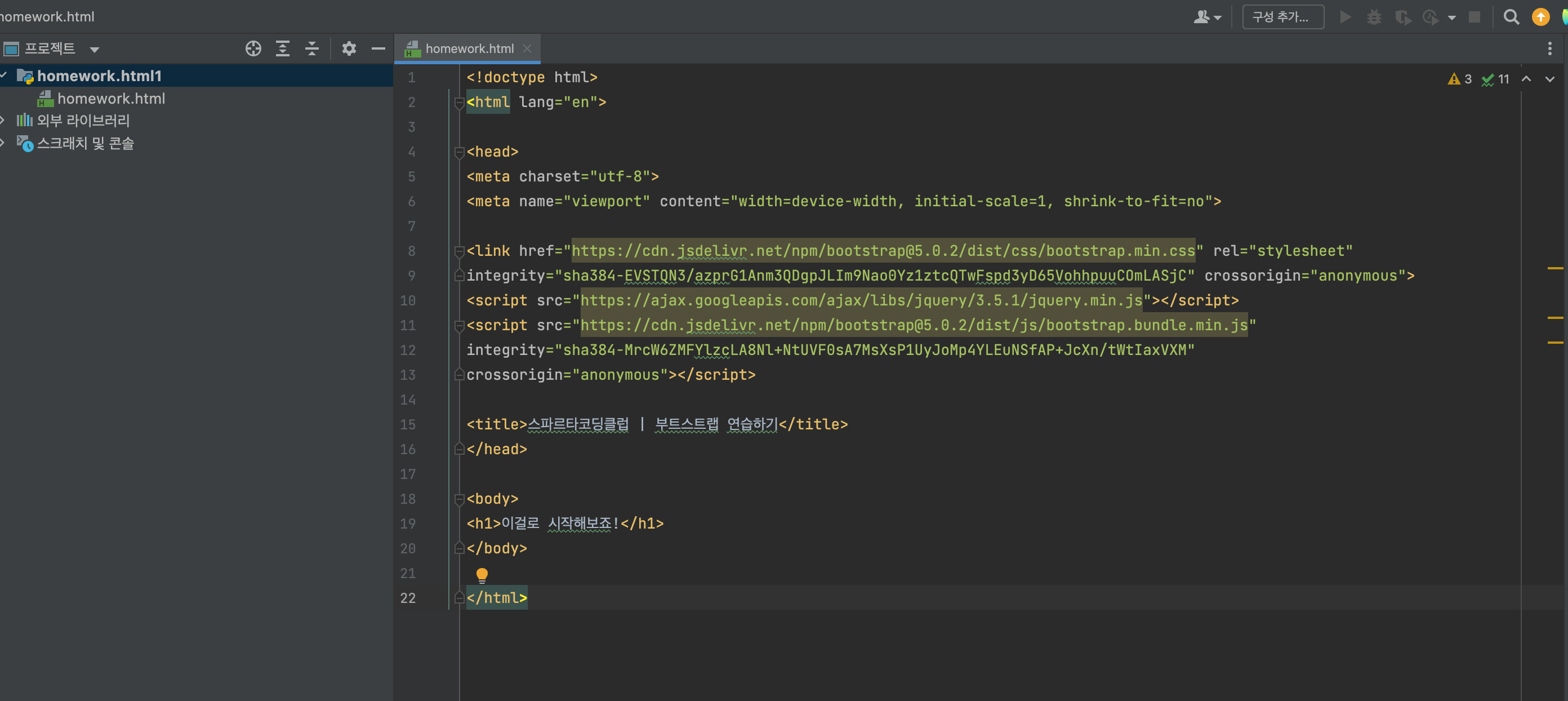Screen dimensions: 1568x701
Task: Click the 'name="viewport"' attribute text
Action: [x=585, y=202]
